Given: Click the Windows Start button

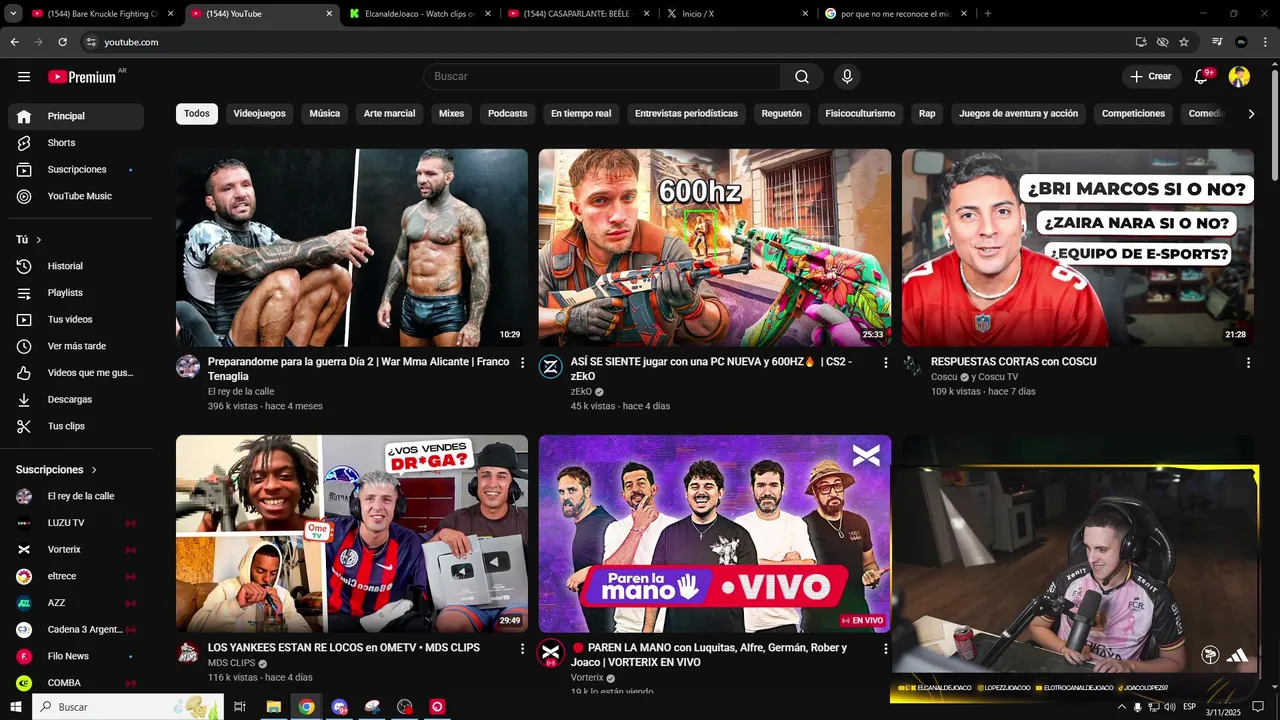Looking at the screenshot, I should tap(17, 707).
